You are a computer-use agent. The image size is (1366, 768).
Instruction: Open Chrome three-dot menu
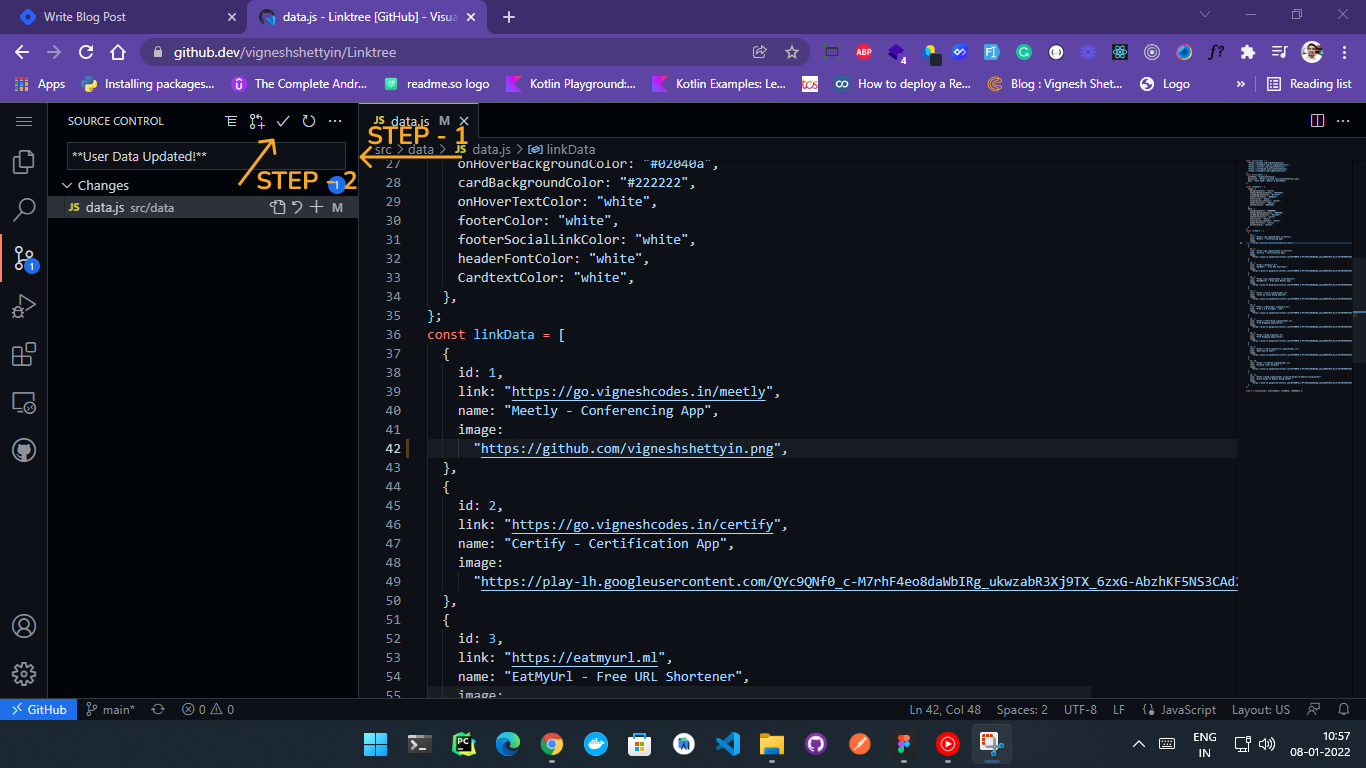coord(1345,52)
